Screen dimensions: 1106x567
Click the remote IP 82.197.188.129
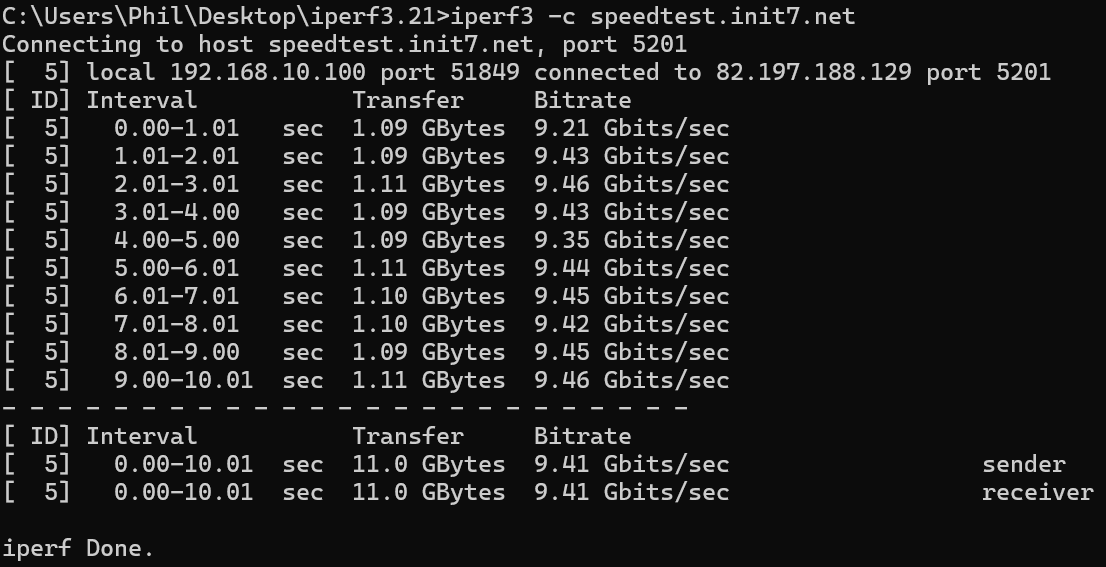pos(813,72)
